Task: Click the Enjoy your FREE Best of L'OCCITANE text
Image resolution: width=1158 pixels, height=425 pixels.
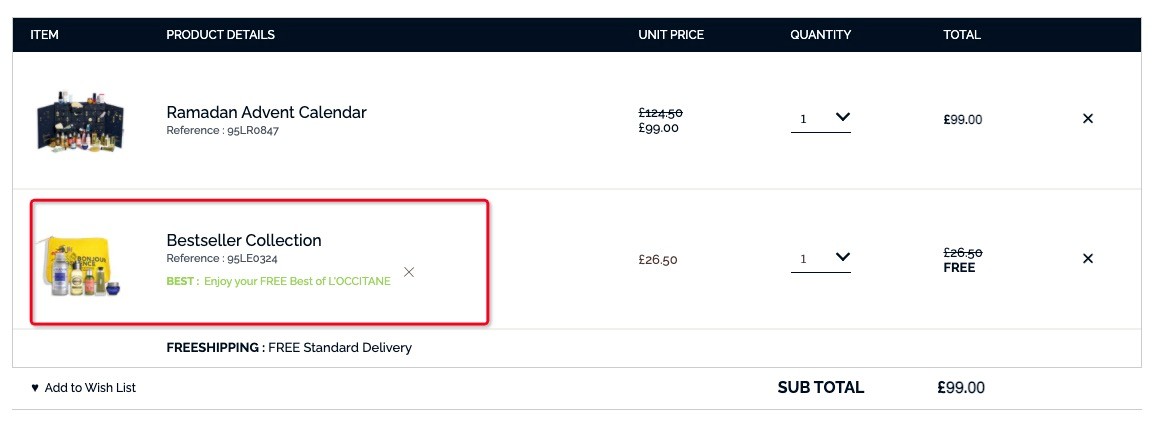Action: 297,282
